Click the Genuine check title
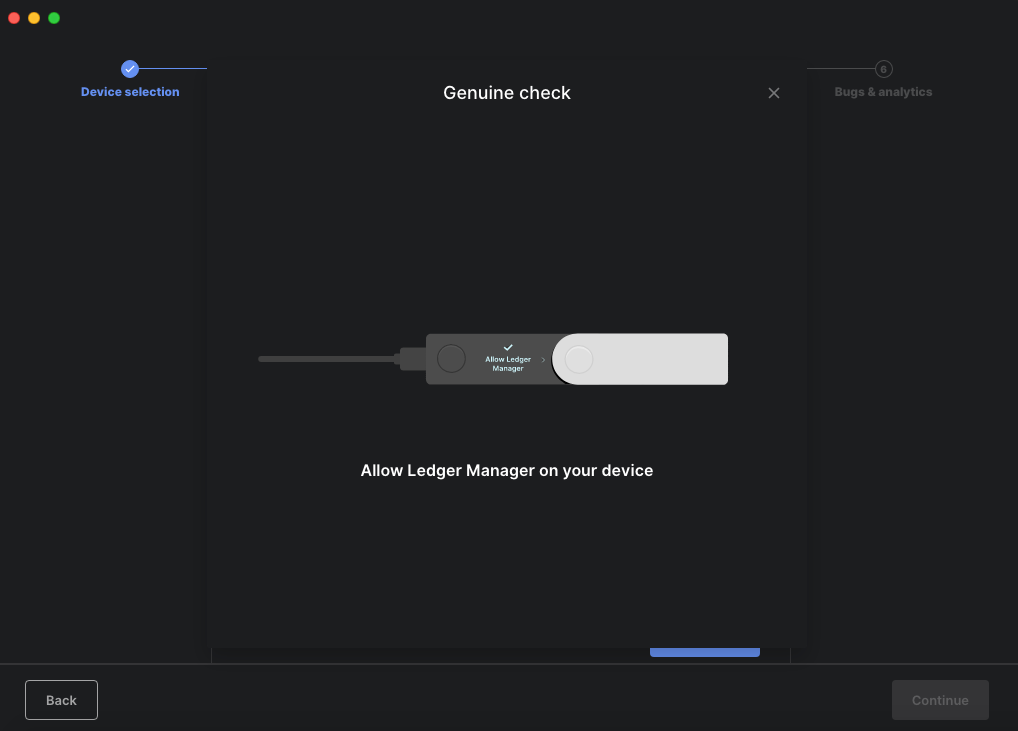The image size is (1018, 731). coord(506,93)
